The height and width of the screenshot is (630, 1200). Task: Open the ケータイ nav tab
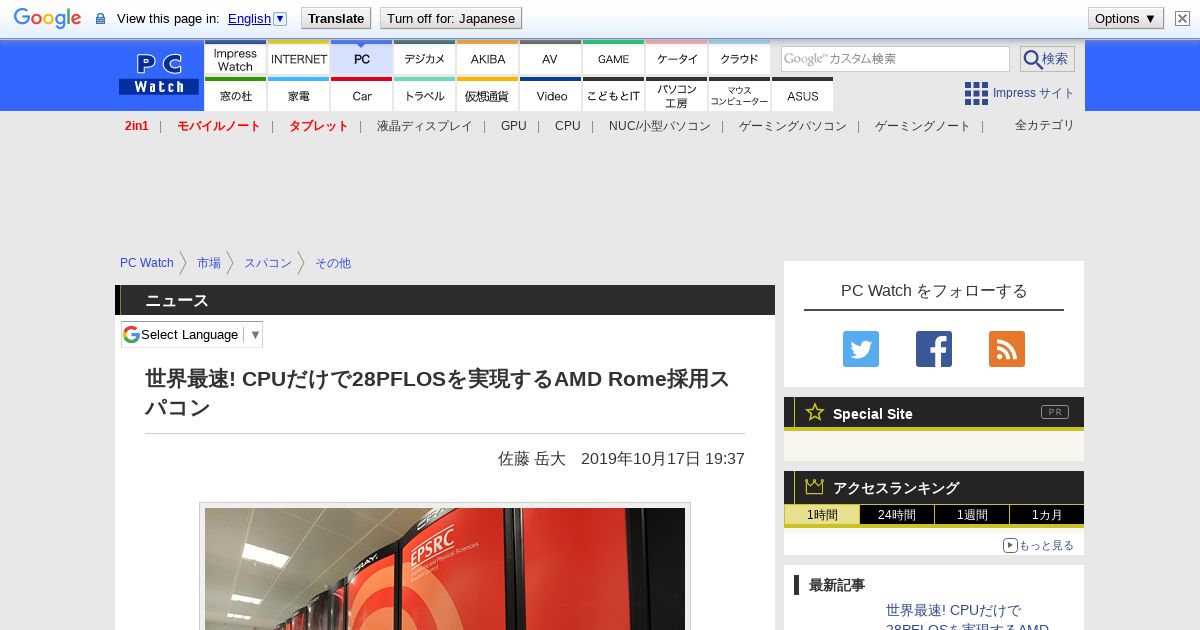pyautogui.click(x=677, y=58)
